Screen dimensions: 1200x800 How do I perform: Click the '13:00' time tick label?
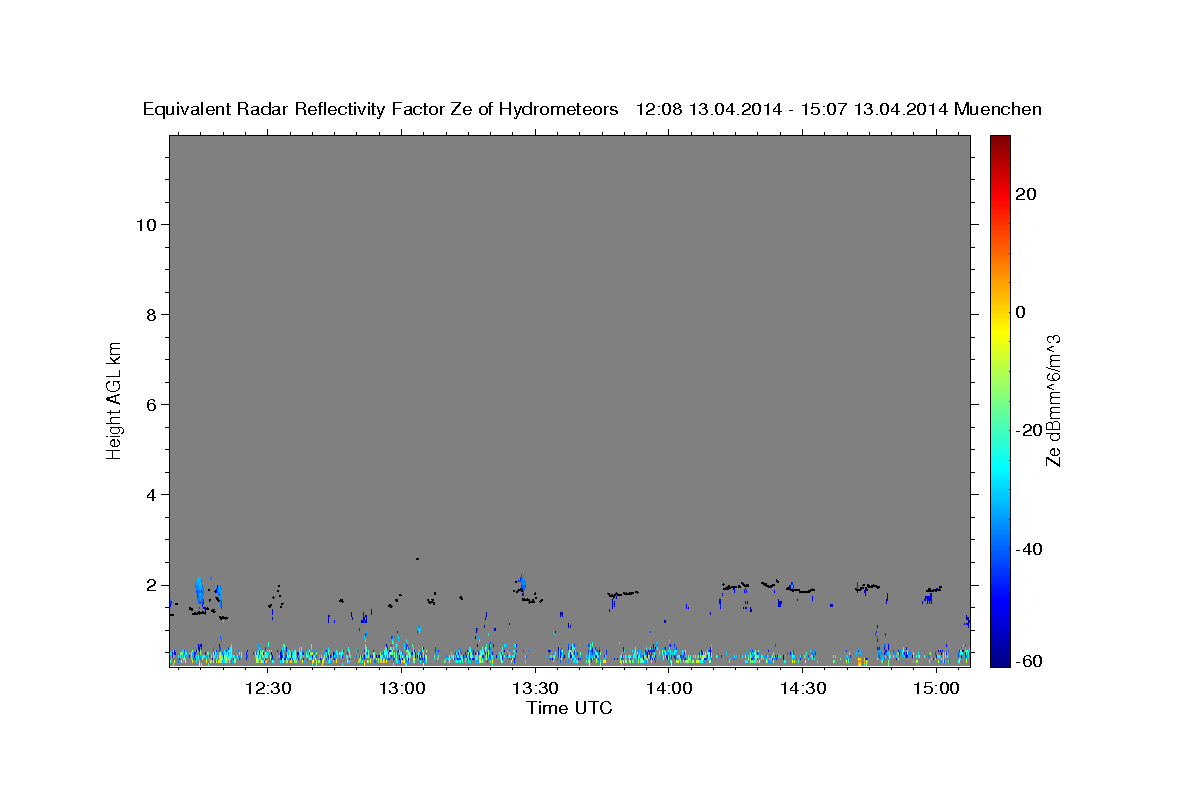pos(402,688)
